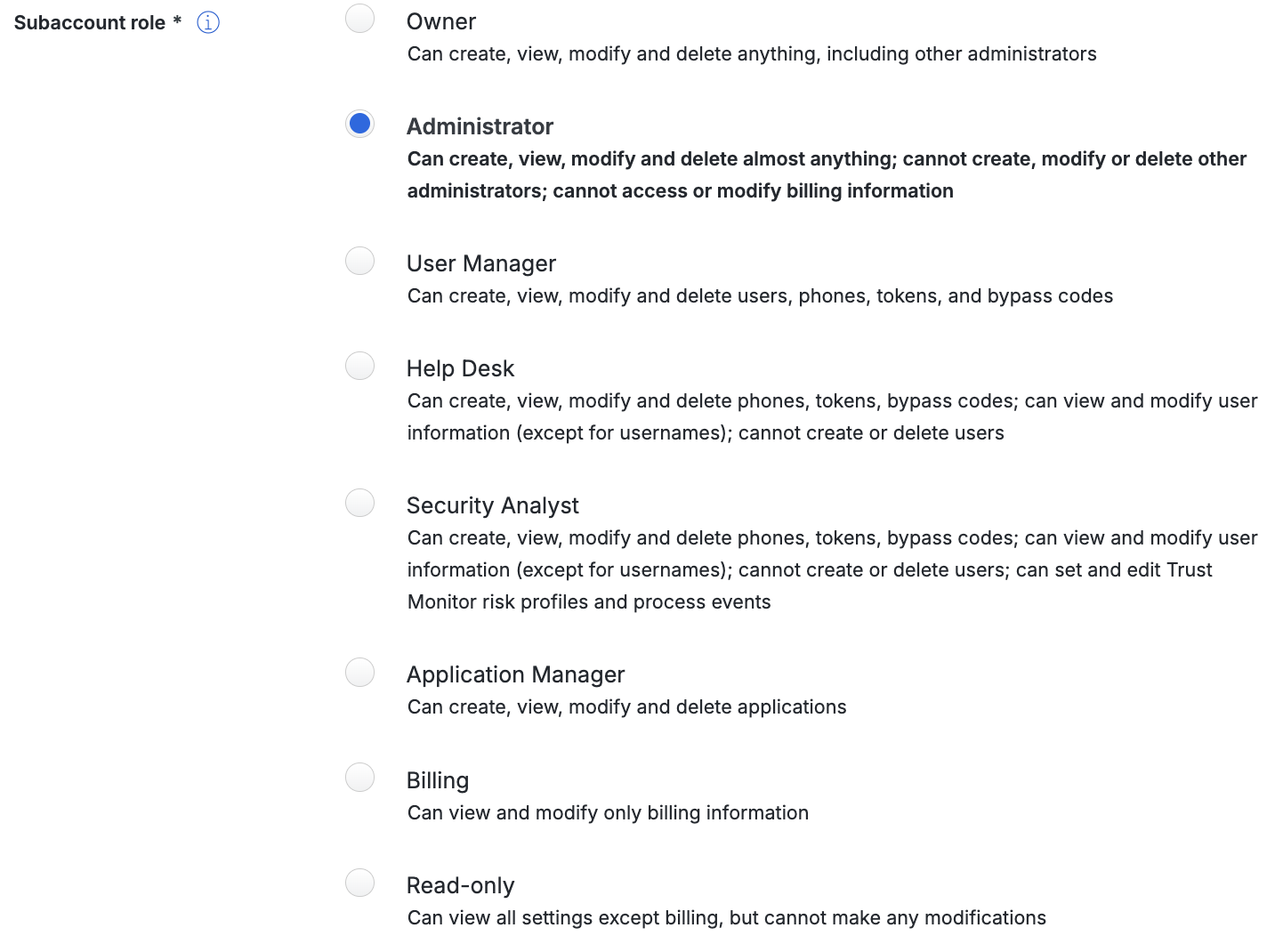Click the "User Manager" label text
Viewport: 1283px width, 952px height.
(480, 263)
